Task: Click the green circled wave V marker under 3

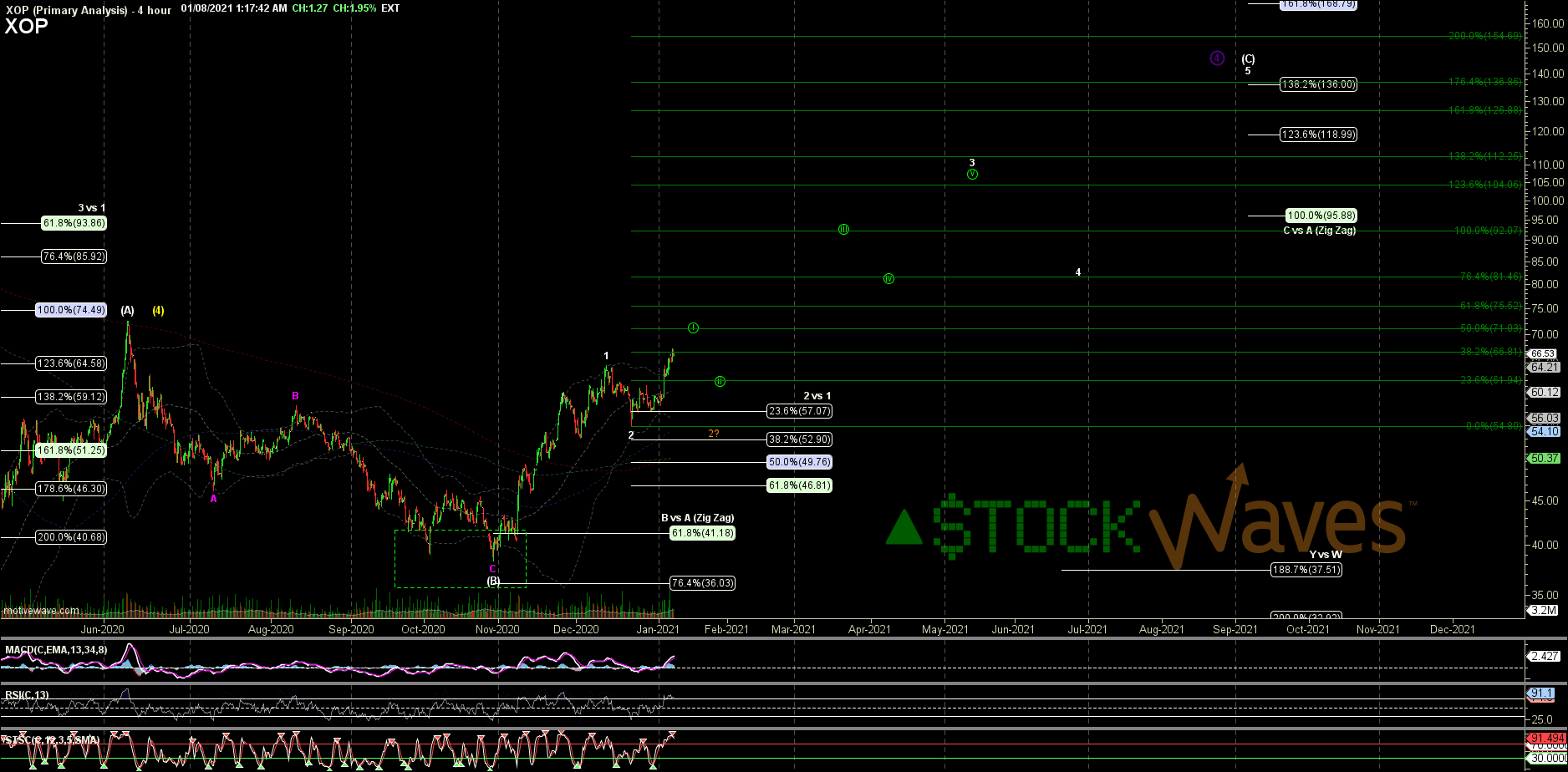Action: pyautogui.click(x=972, y=175)
